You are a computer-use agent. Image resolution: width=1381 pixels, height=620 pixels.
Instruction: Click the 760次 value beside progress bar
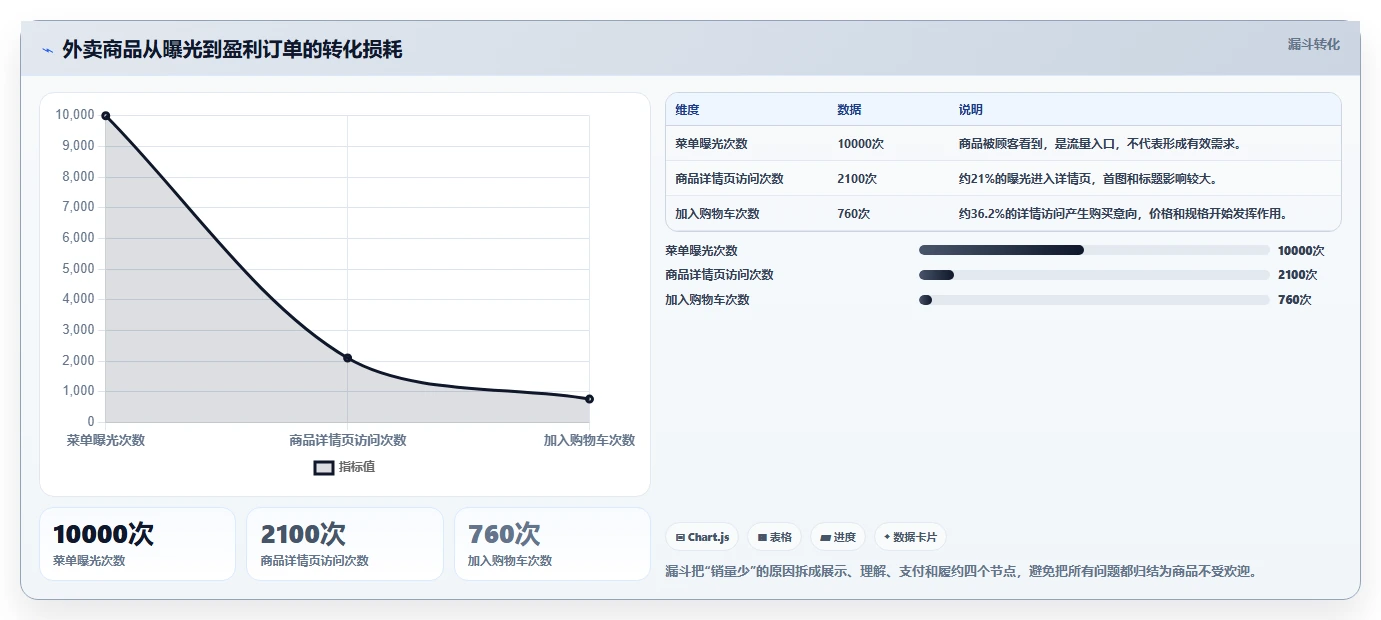tap(1295, 300)
